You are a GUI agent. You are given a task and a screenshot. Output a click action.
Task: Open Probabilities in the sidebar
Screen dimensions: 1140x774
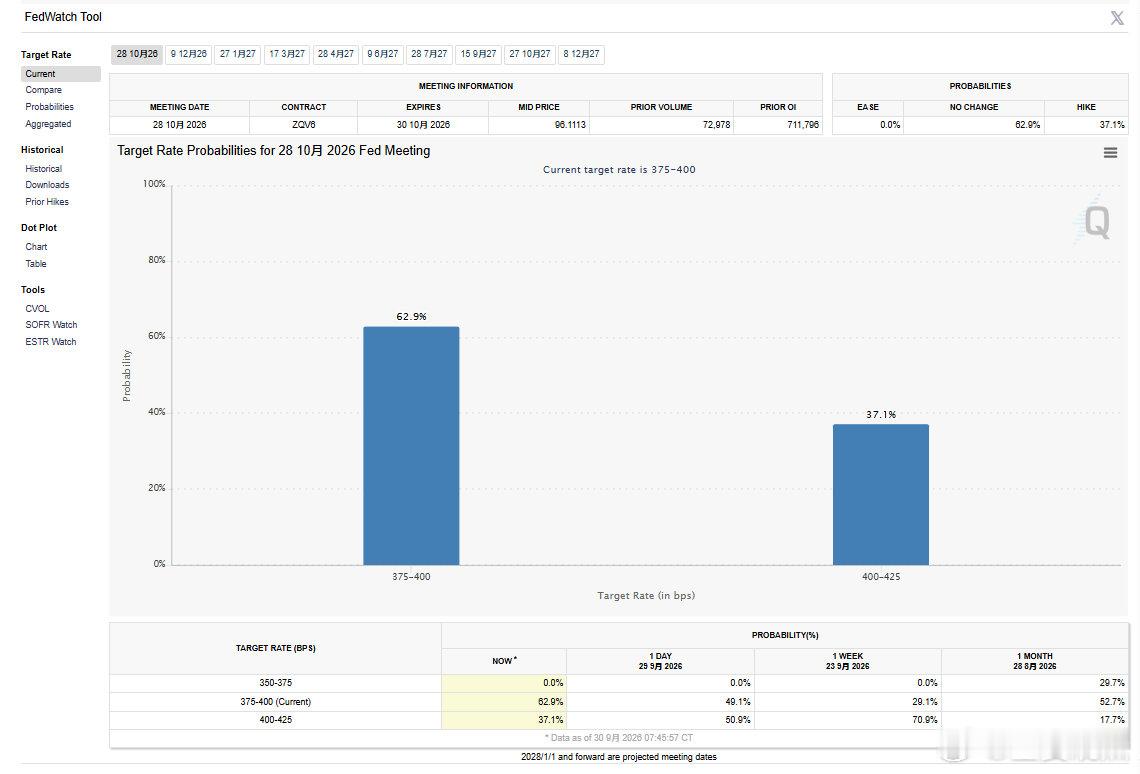49,107
